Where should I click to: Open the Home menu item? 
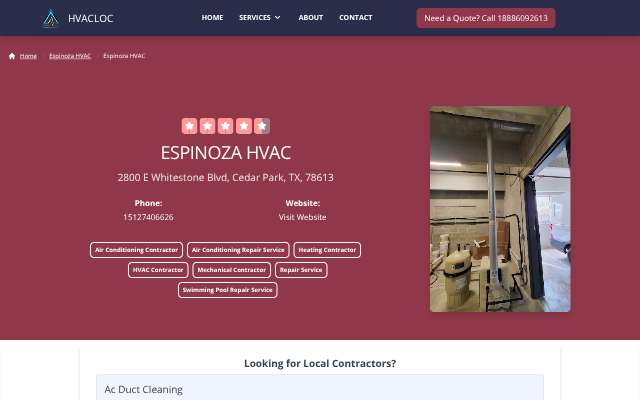coord(212,18)
